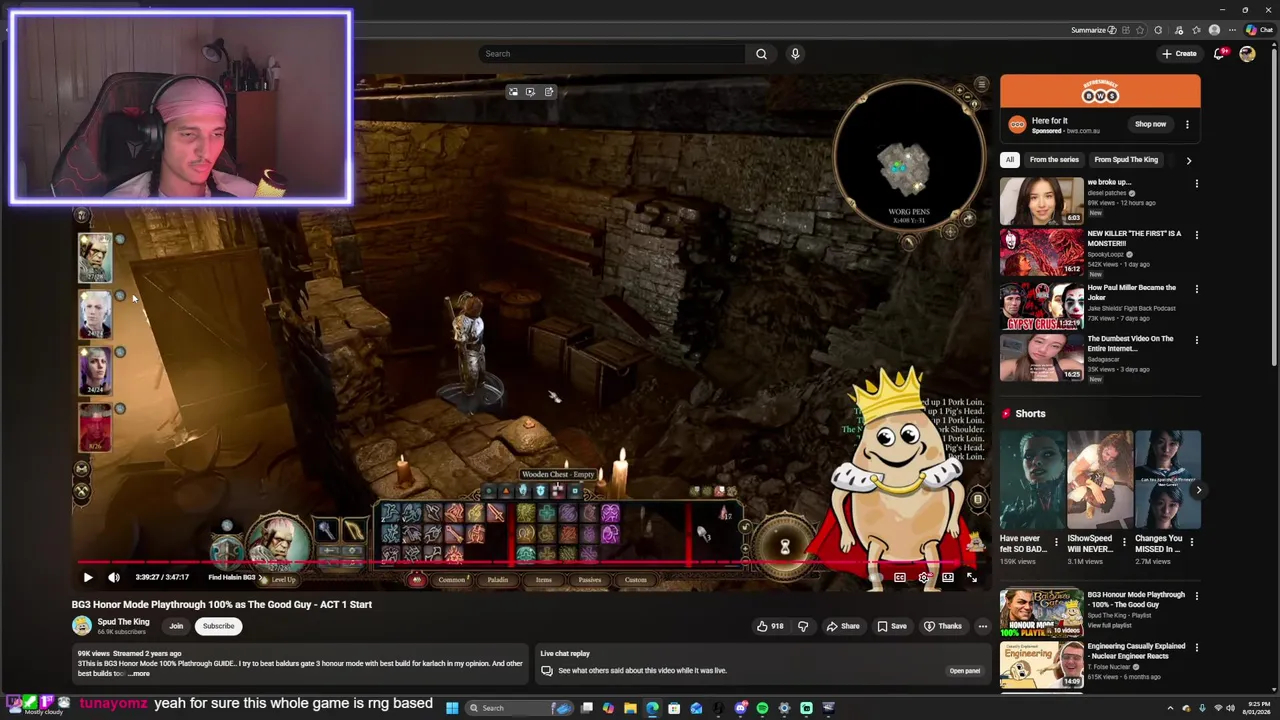
Task: Open options menu on the BWS ad
Action: click(1187, 124)
